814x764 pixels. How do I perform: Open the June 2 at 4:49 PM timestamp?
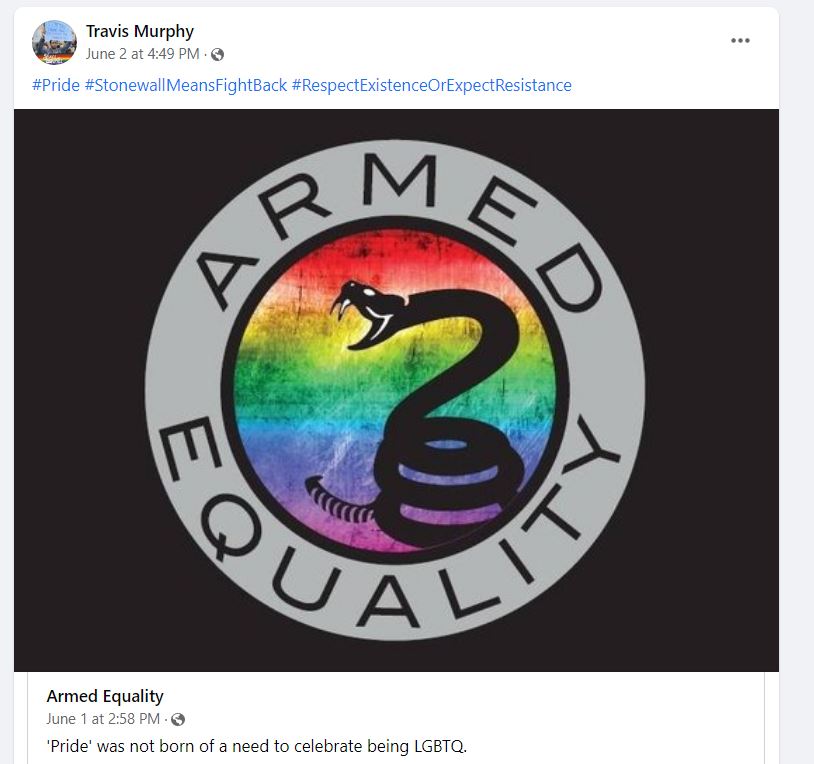pos(142,54)
